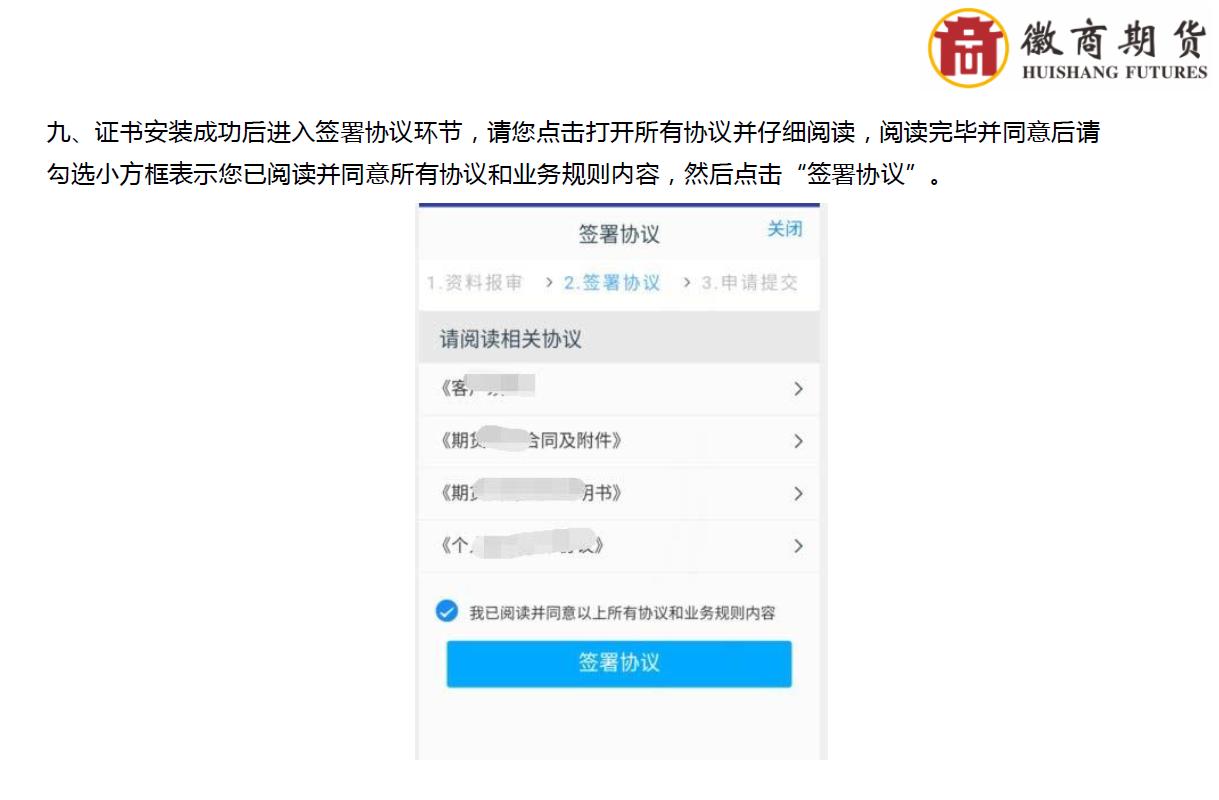
Task: Expand the chevron beside the first agreement
Action: pos(798,389)
